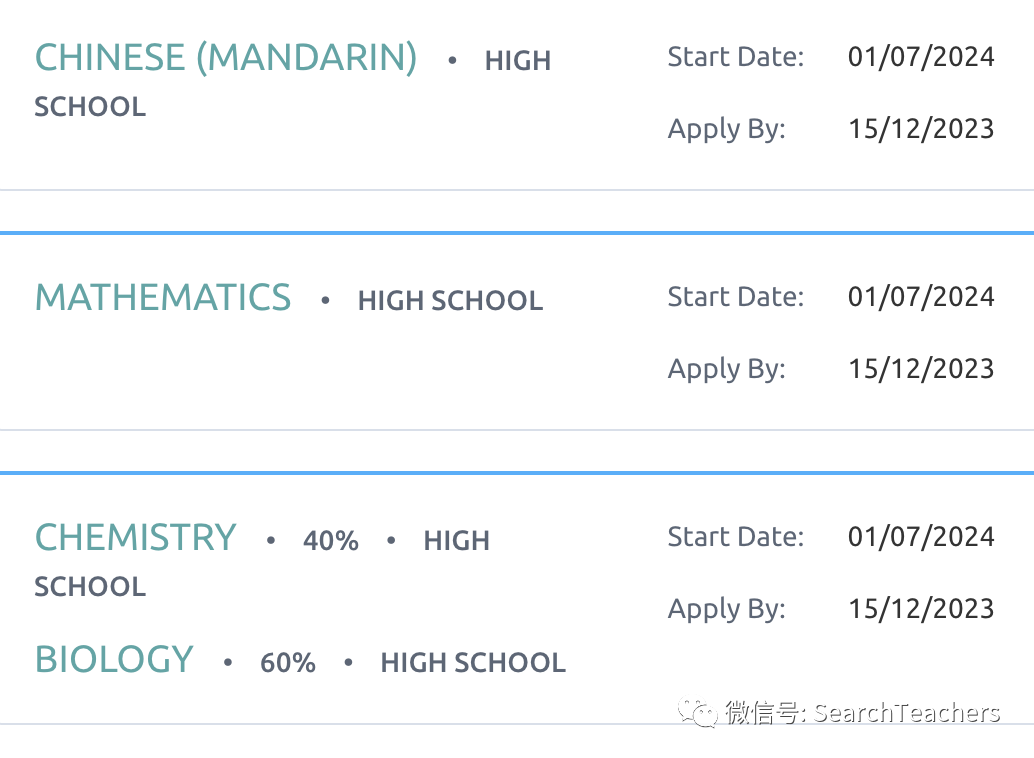Click High School label beside Biology

tap(473, 663)
